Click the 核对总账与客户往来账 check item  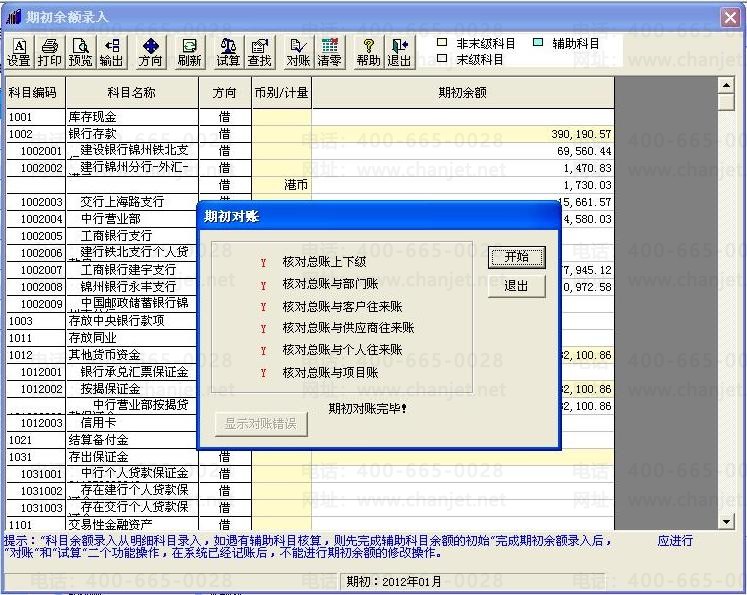click(342, 306)
